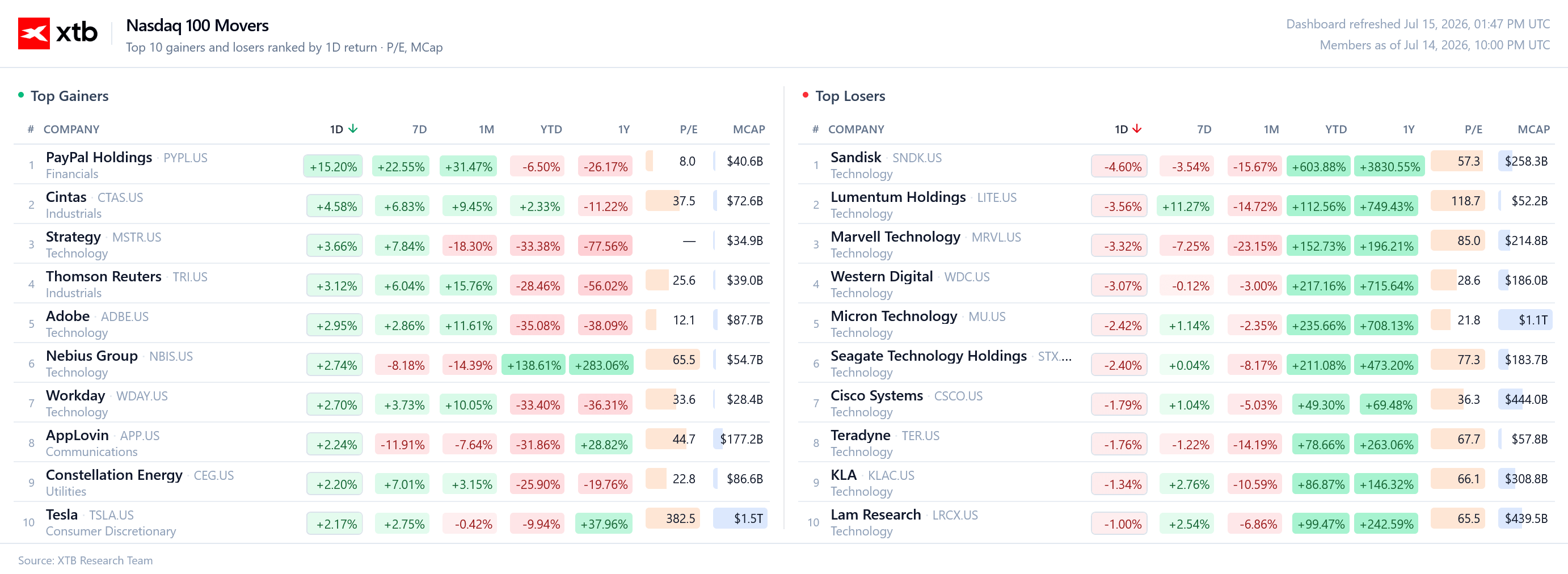Click Tesla's 382.5 P/E value bar
The height and width of the screenshot is (574, 1568).
click(x=673, y=518)
